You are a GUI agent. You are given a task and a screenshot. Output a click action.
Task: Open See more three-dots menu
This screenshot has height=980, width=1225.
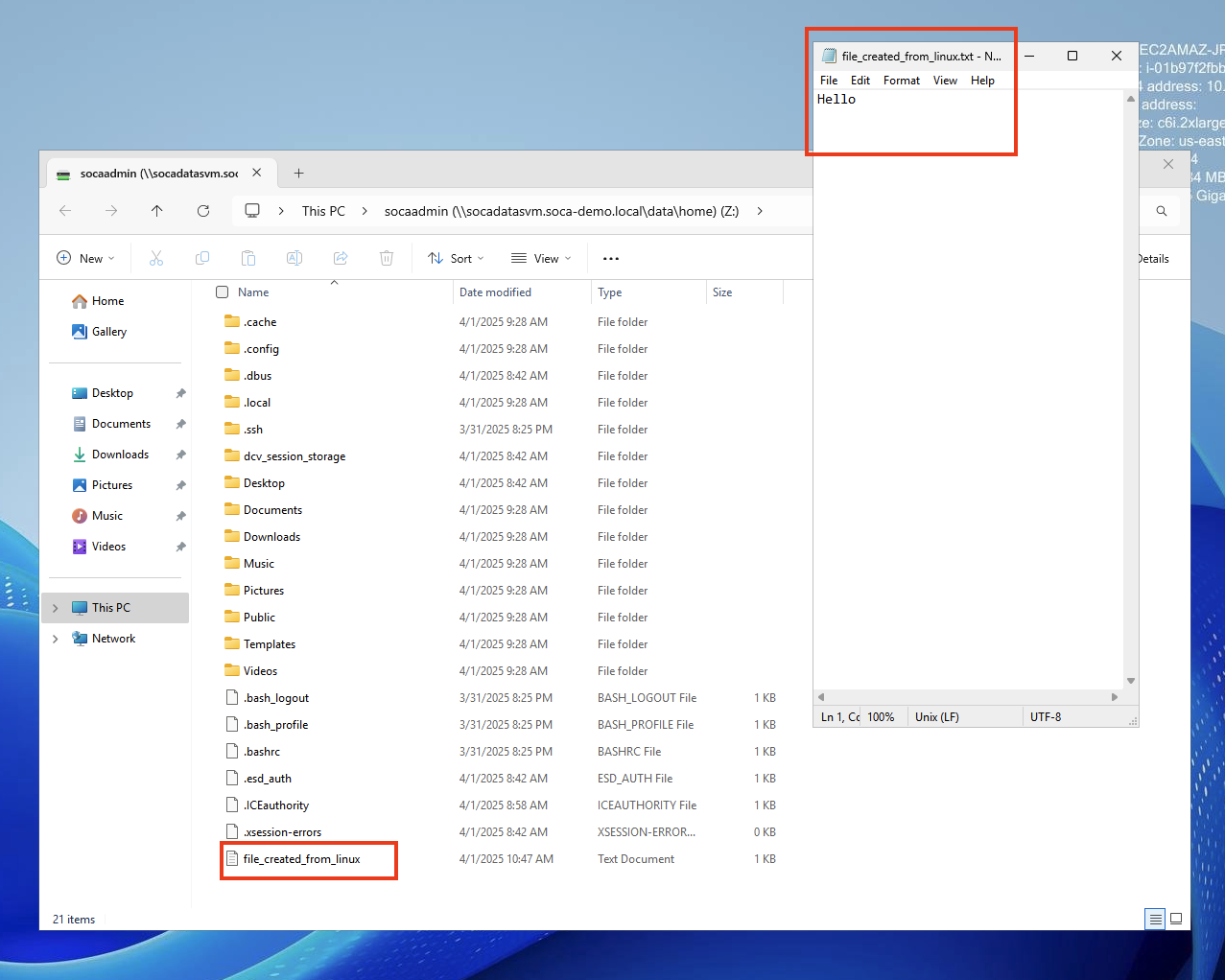point(611,258)
